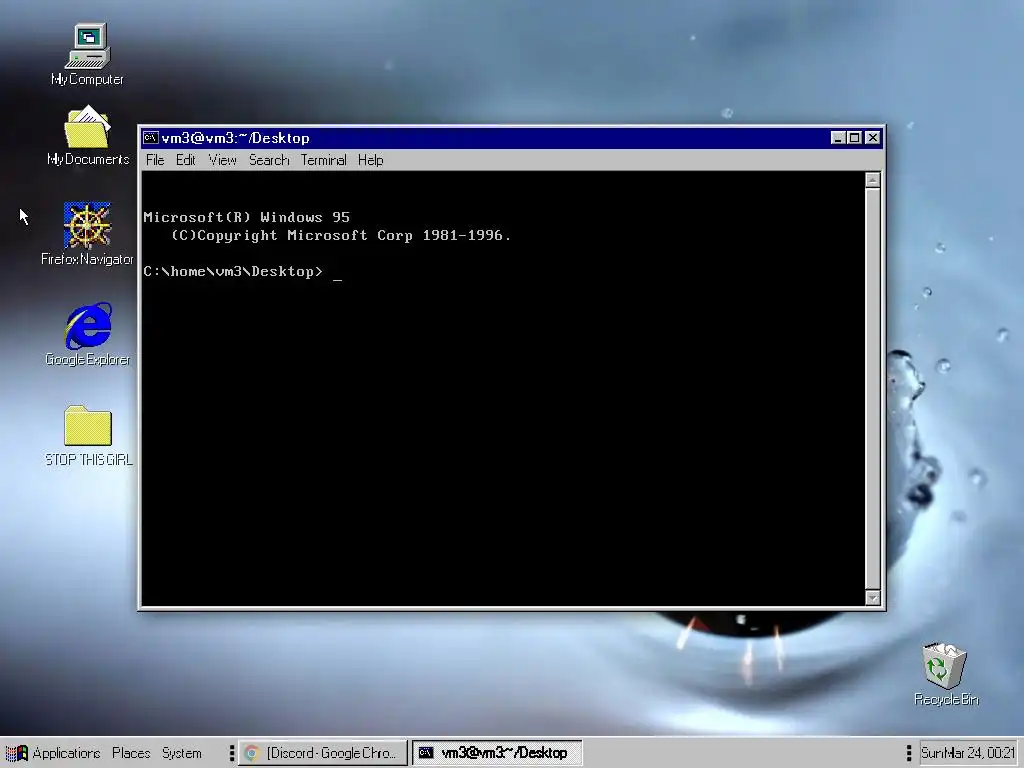Click the Copyright Microsoft Corp 1981-1996 line
Screen dimensions: 1024x768
340,236
